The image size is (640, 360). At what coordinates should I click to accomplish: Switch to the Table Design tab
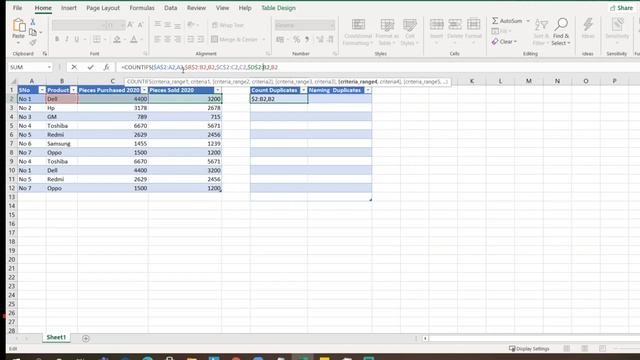tap(278, 8)
